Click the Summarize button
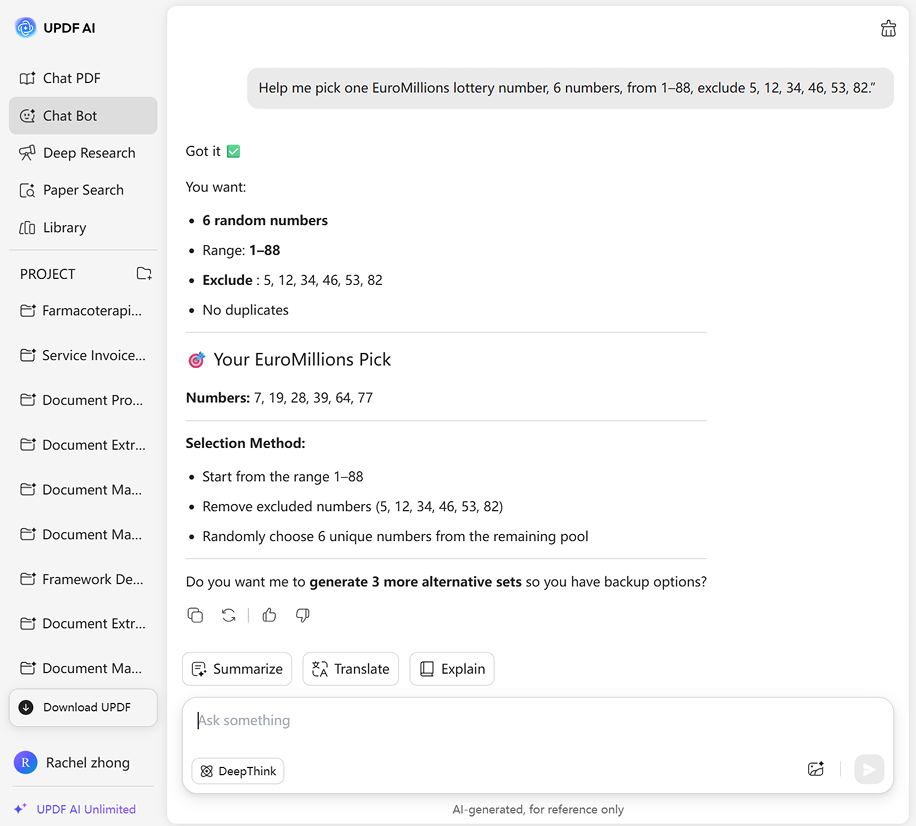This screenshot has width=916, height=826. point(237,669)
